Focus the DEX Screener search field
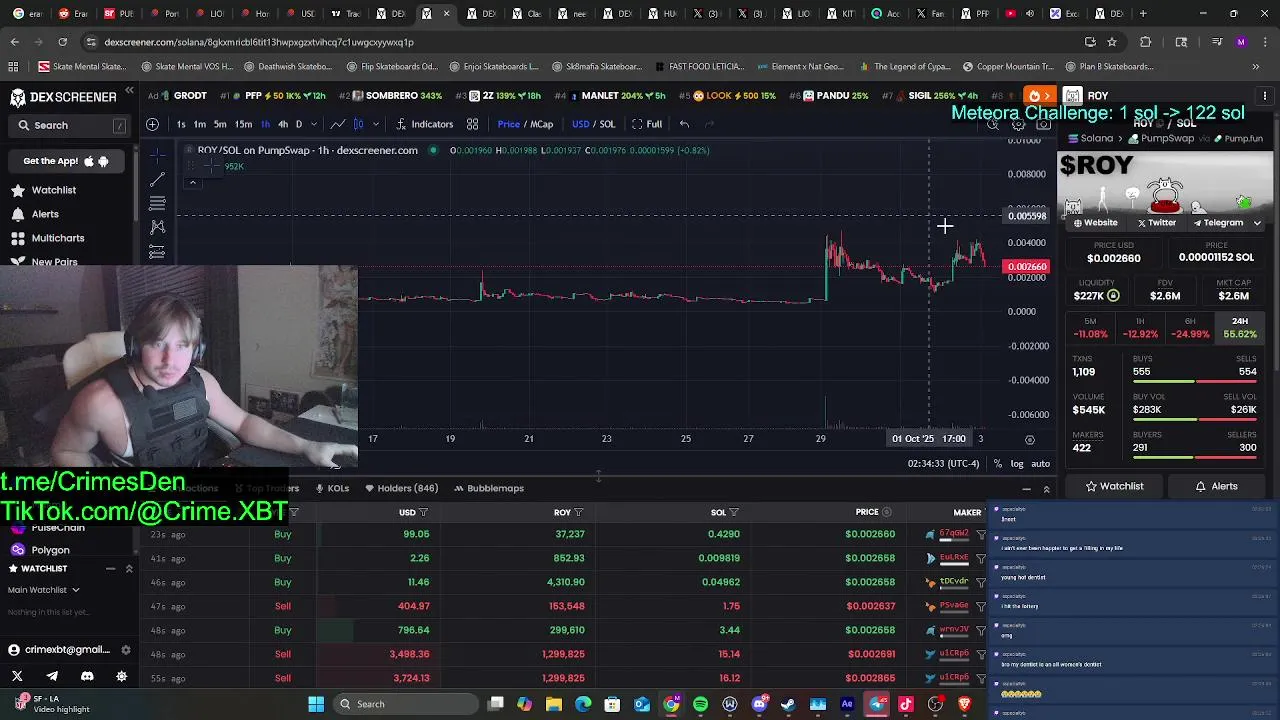Screen dimensions: 1280x720 pos(70,126)
